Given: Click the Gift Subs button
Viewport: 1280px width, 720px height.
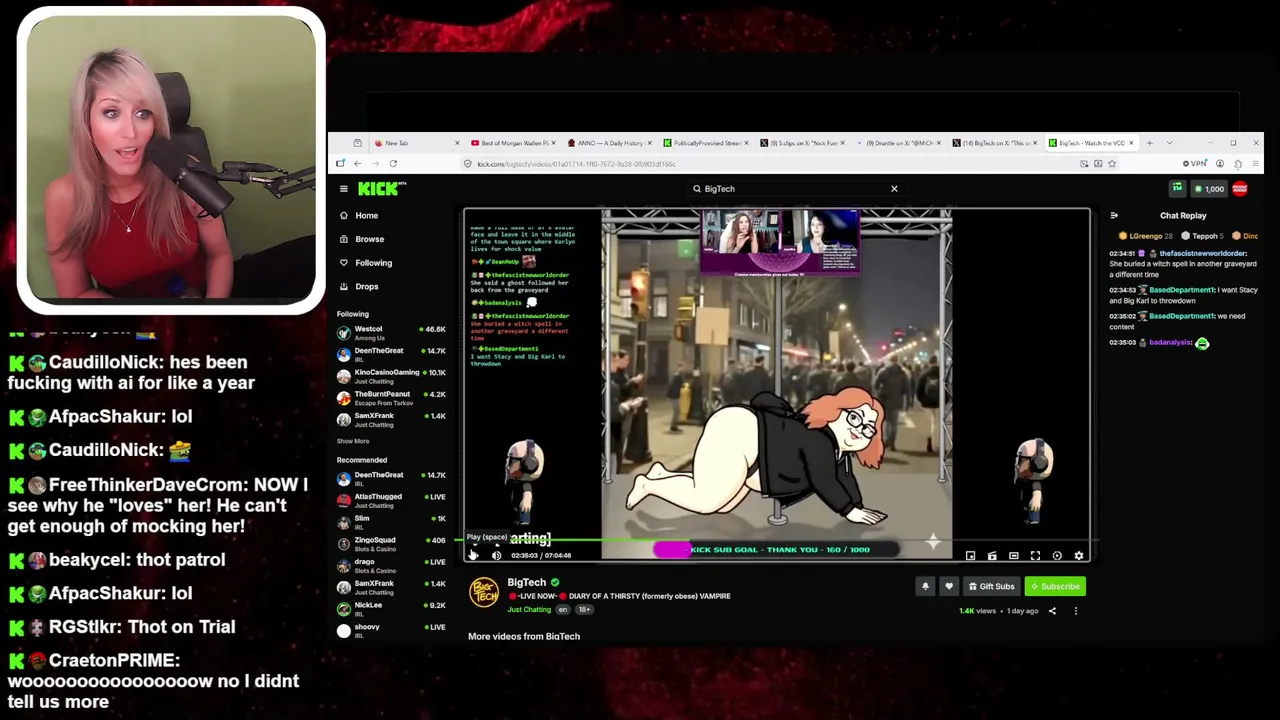Looking at the screenshot, I should coord(991,586).
